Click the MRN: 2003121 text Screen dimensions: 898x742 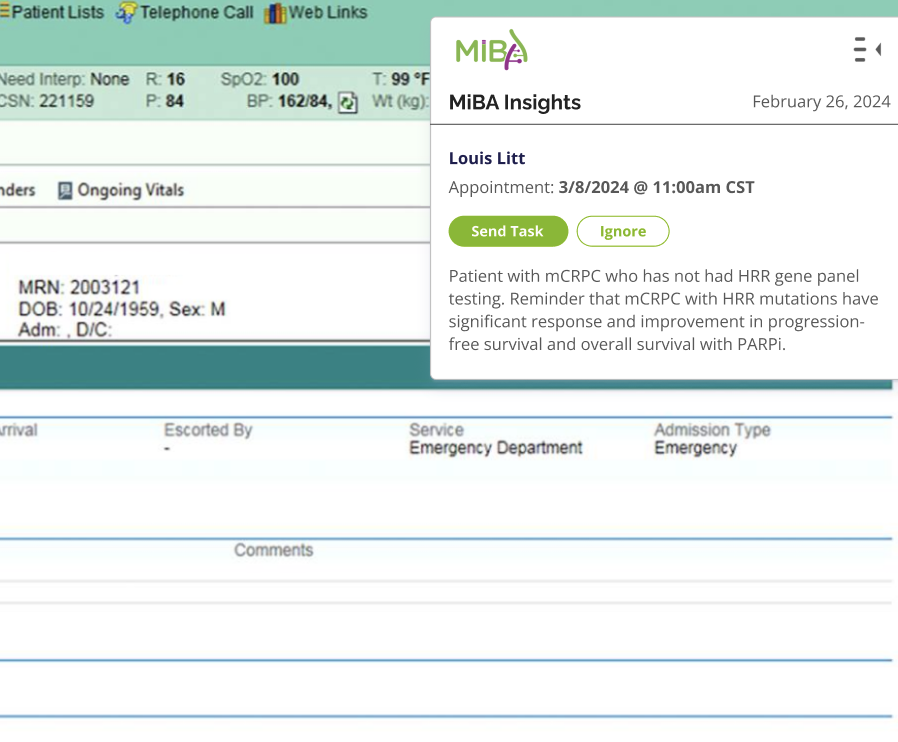[x=79, y=287]
